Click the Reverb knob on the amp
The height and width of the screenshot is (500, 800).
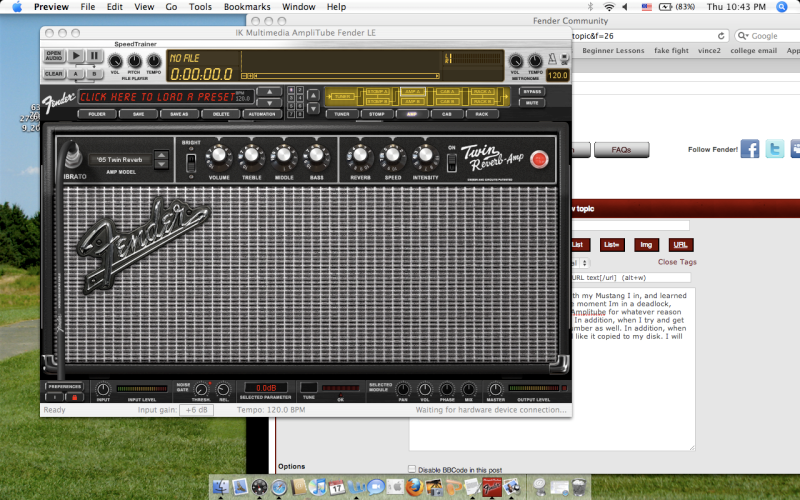[x=361, y=156]
